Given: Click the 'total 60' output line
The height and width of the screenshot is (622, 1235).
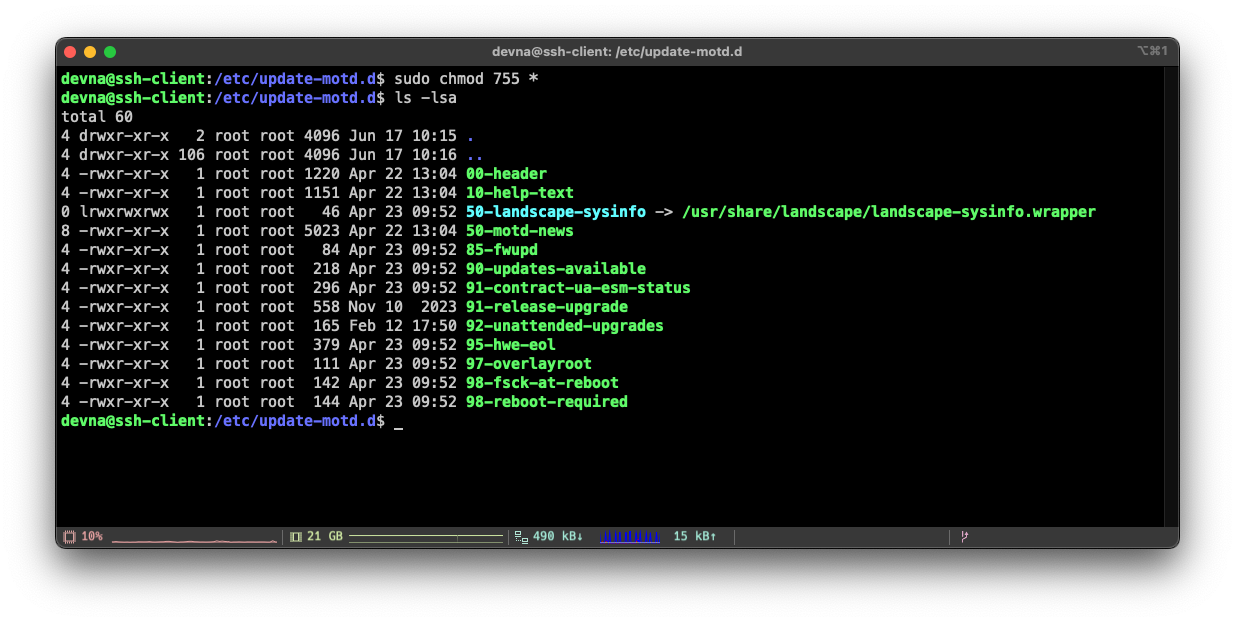Looking at the screenshot, I should point(97,117).
